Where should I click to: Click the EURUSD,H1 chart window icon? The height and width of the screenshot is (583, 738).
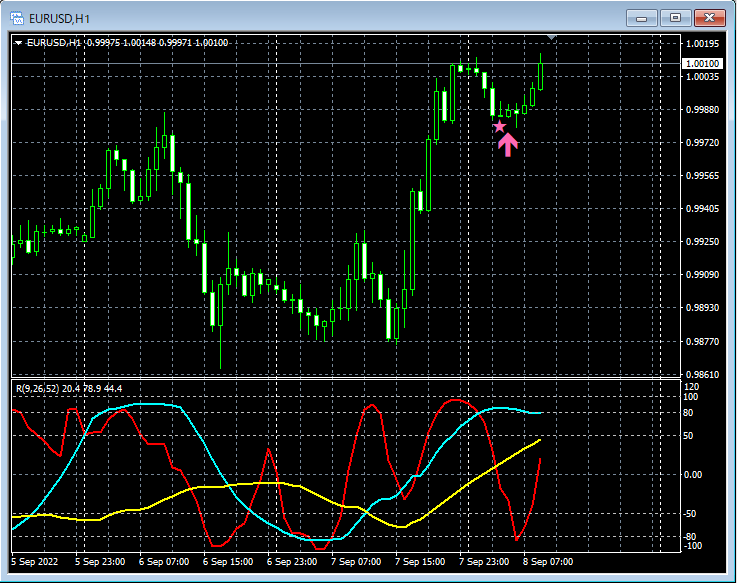[17, 18]
